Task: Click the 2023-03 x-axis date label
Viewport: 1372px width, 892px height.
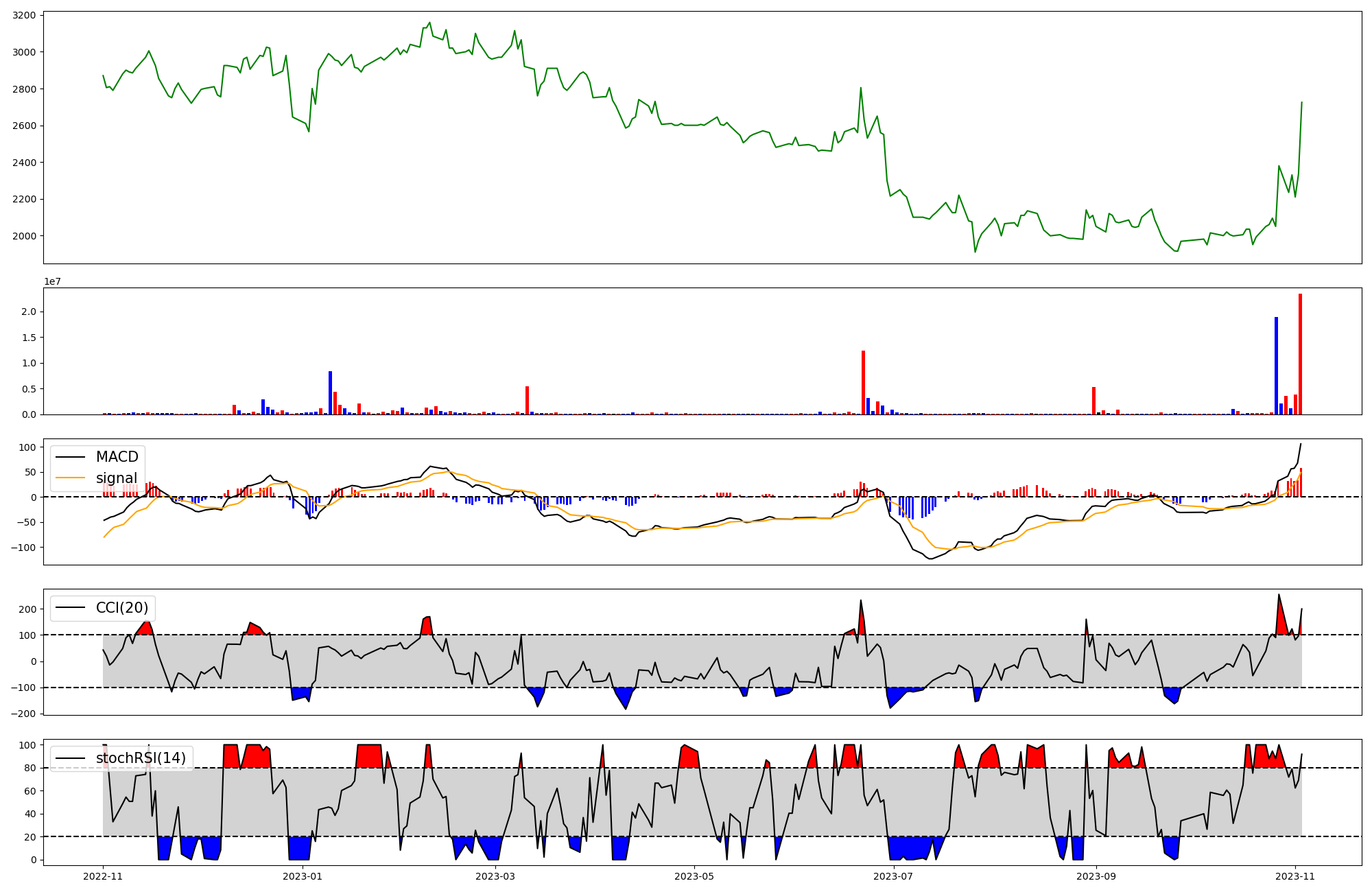Action: [495, 876]
